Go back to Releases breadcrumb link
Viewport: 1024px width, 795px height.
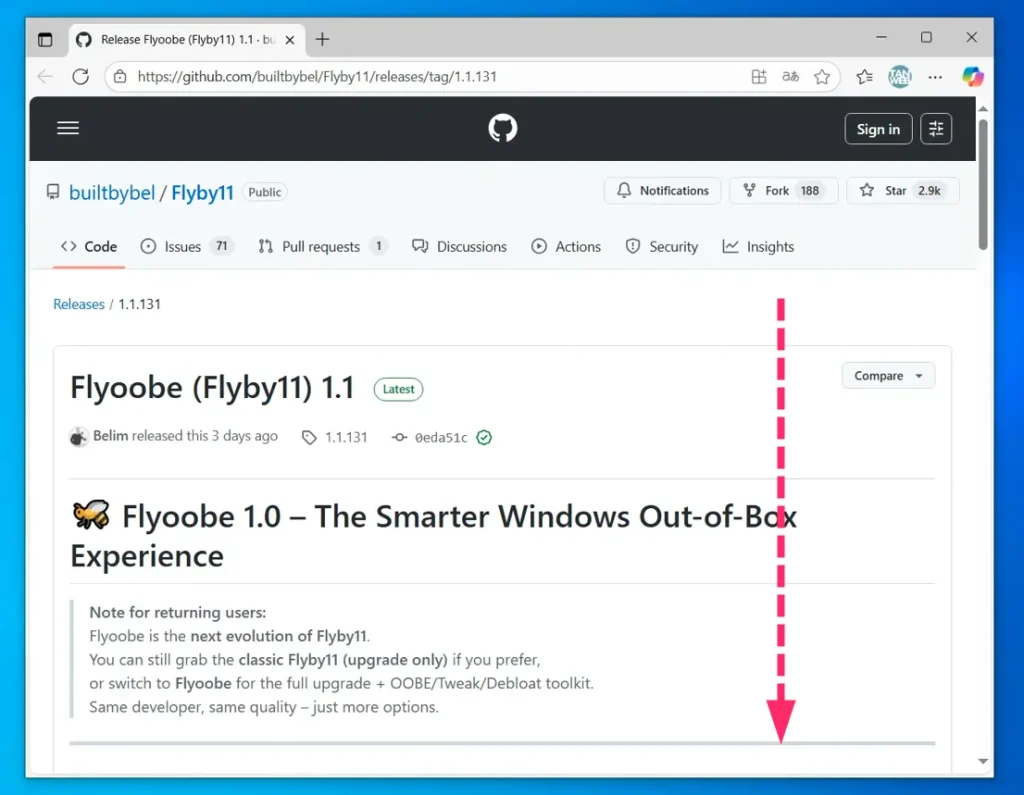coord(78,304)
